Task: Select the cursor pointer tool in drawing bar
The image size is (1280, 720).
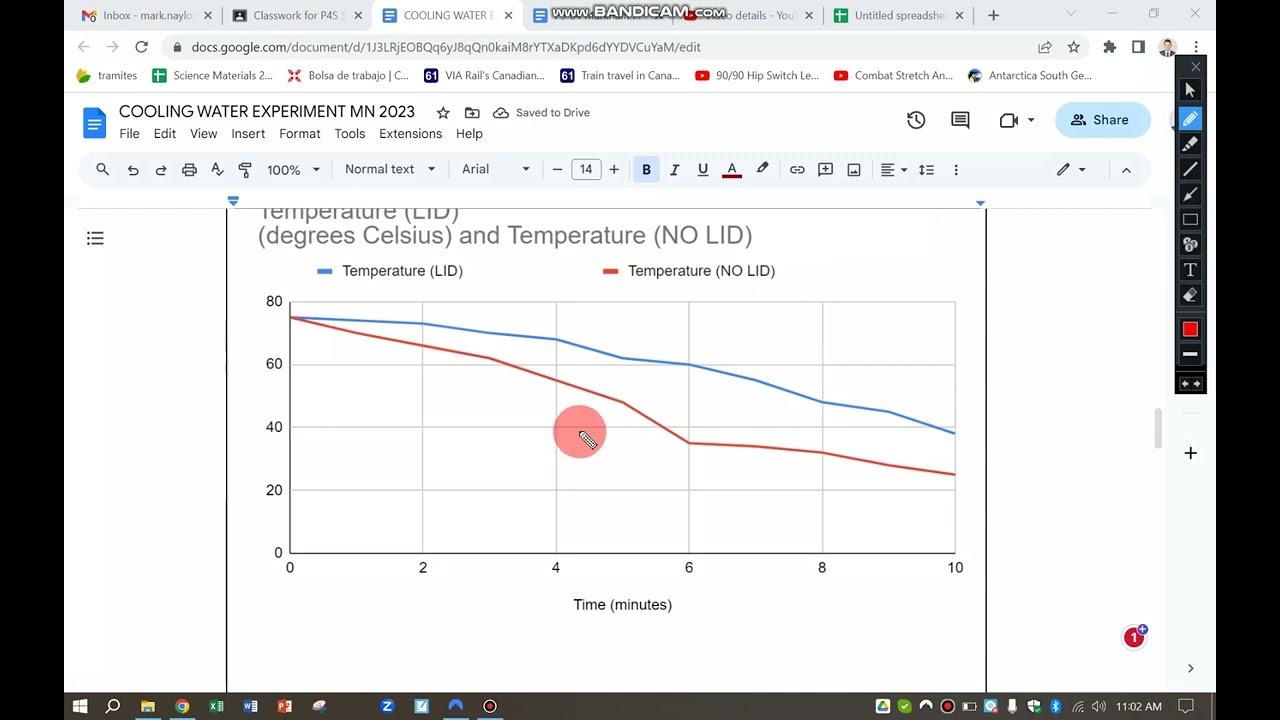Action: (x=1190, y=90)
